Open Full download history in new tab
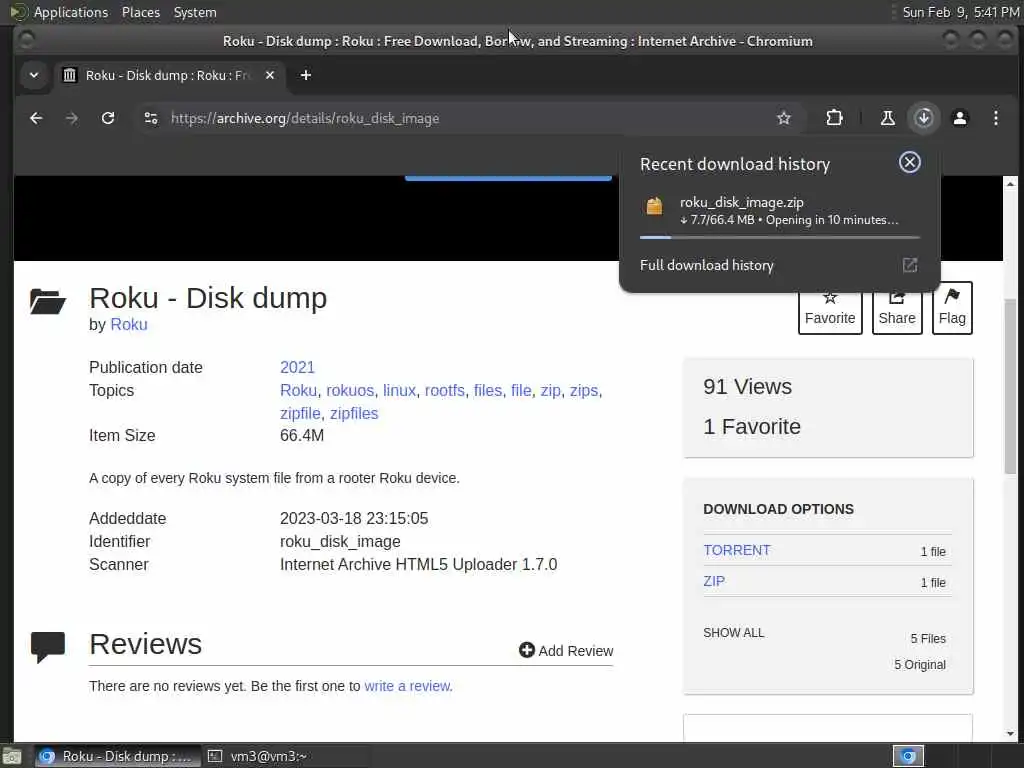This screenshot has height=768, width=1024. (x=910, y=265)
